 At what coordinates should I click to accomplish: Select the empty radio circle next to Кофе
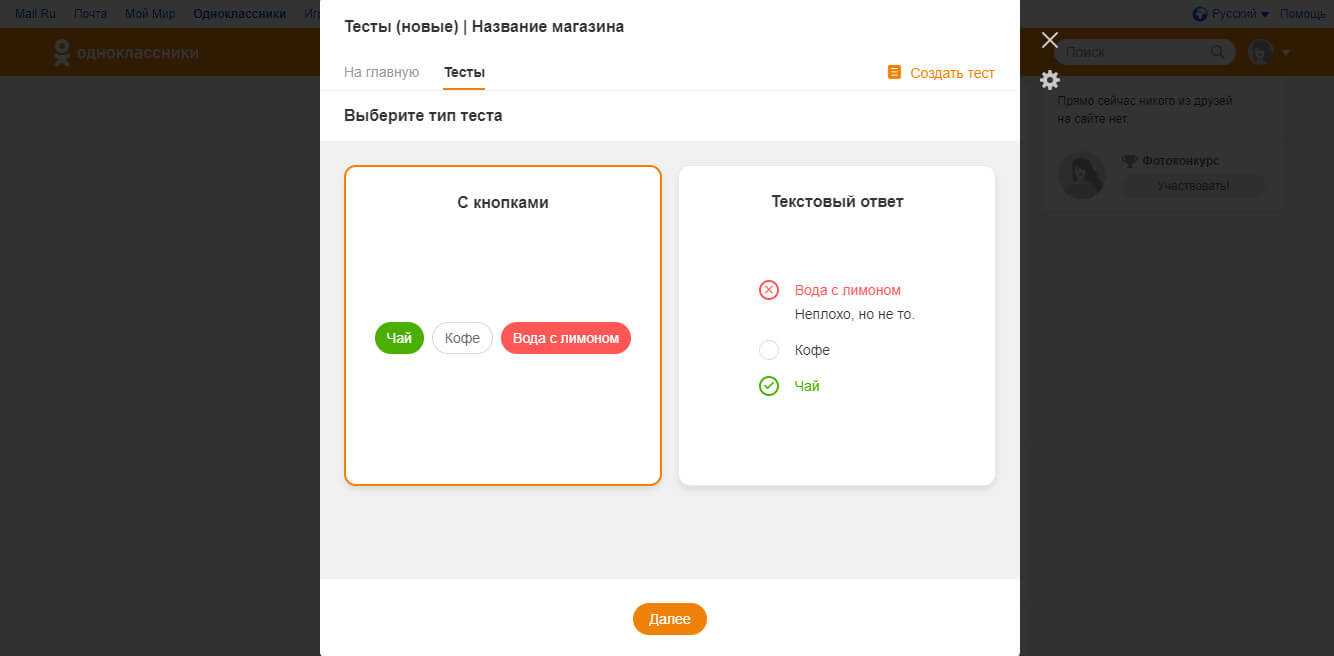pyautogui.click(x=768, y=350)
